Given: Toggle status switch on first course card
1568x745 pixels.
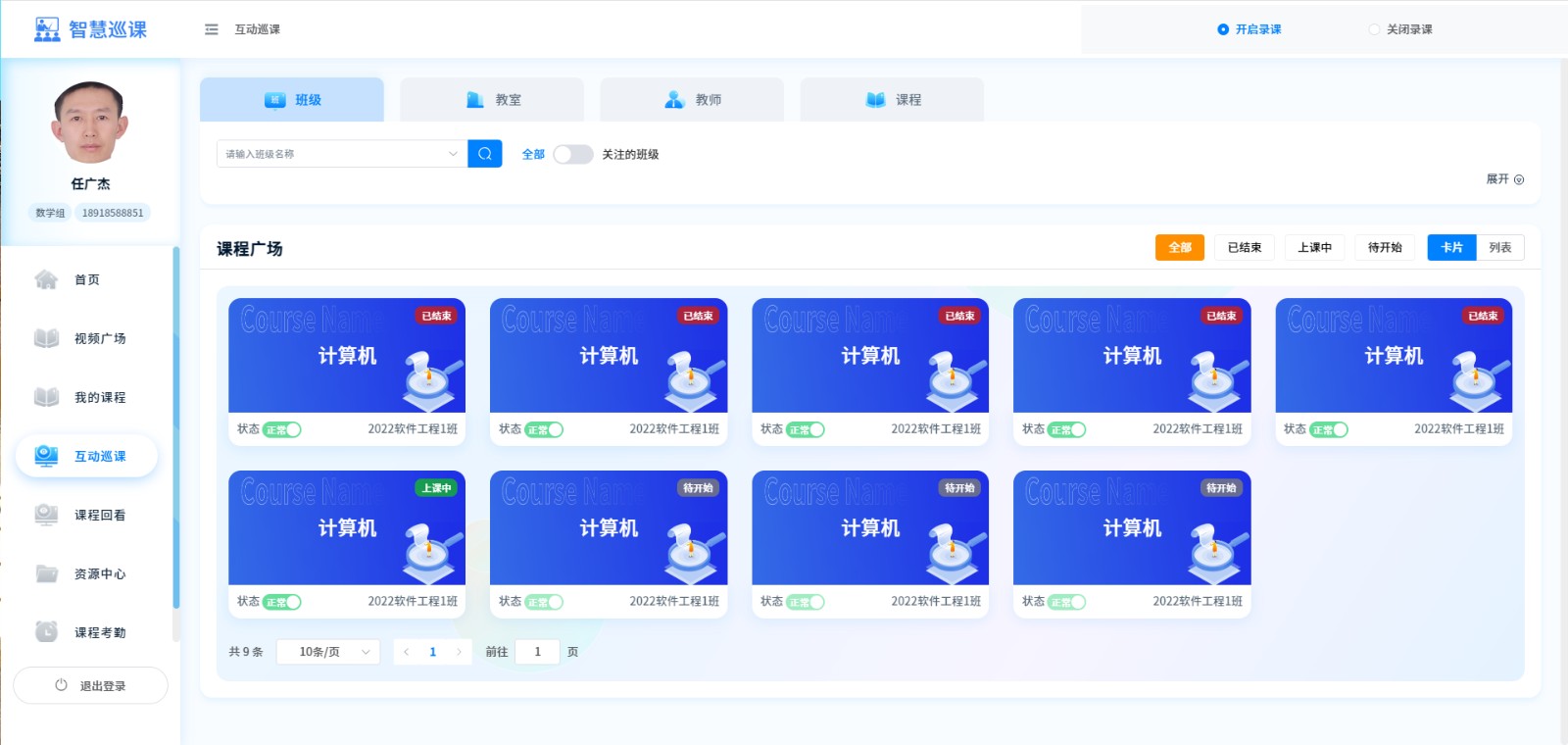Looking at the screenshot, I should 282,429.
